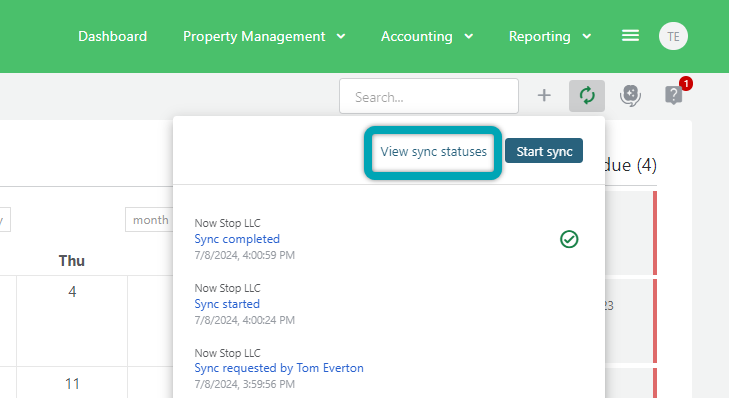Click the View sync statuses link
The width and height of the screenshot is (729, 398).
click(433, 152)
